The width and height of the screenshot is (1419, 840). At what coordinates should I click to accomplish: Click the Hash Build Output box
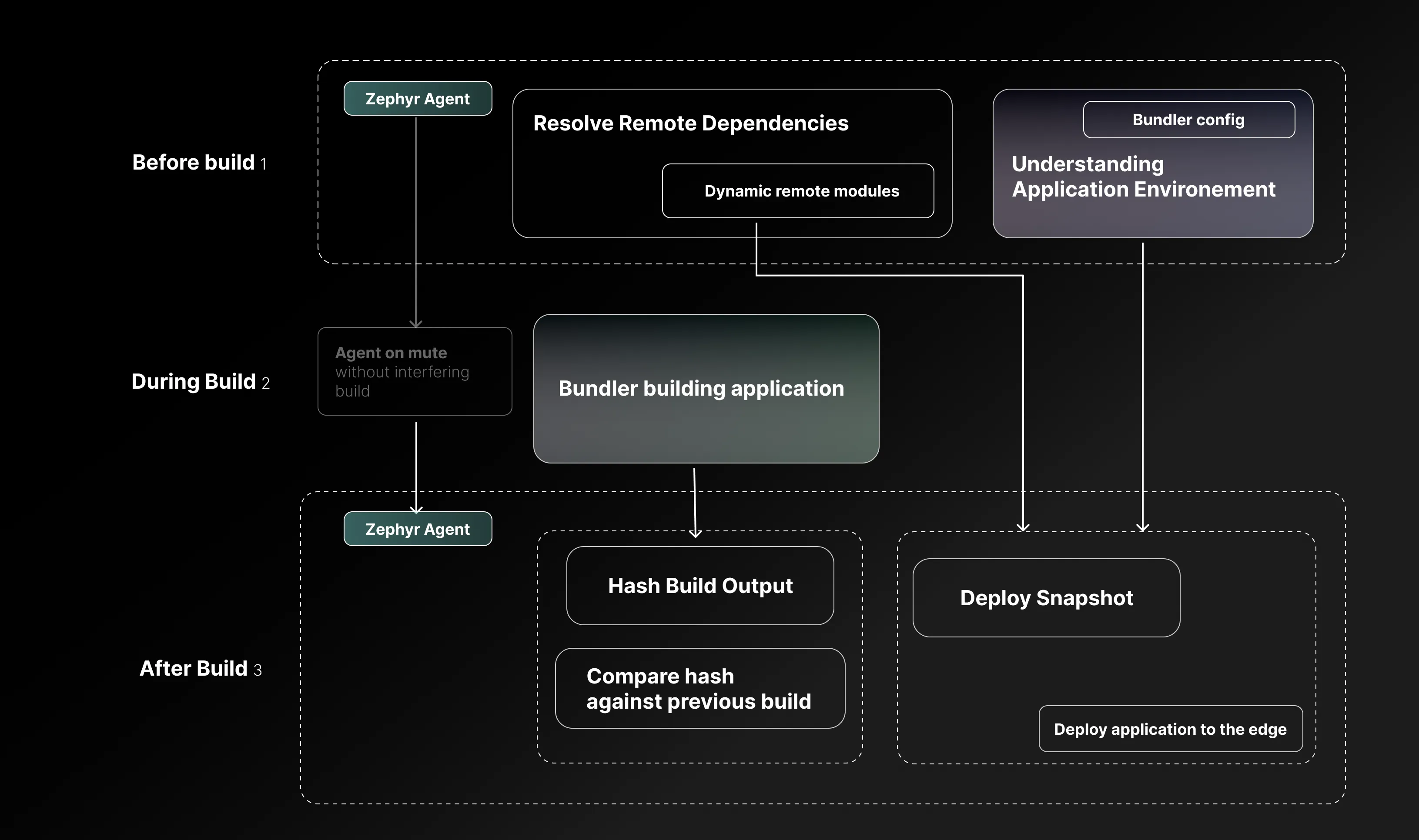(x=700, y=585)
